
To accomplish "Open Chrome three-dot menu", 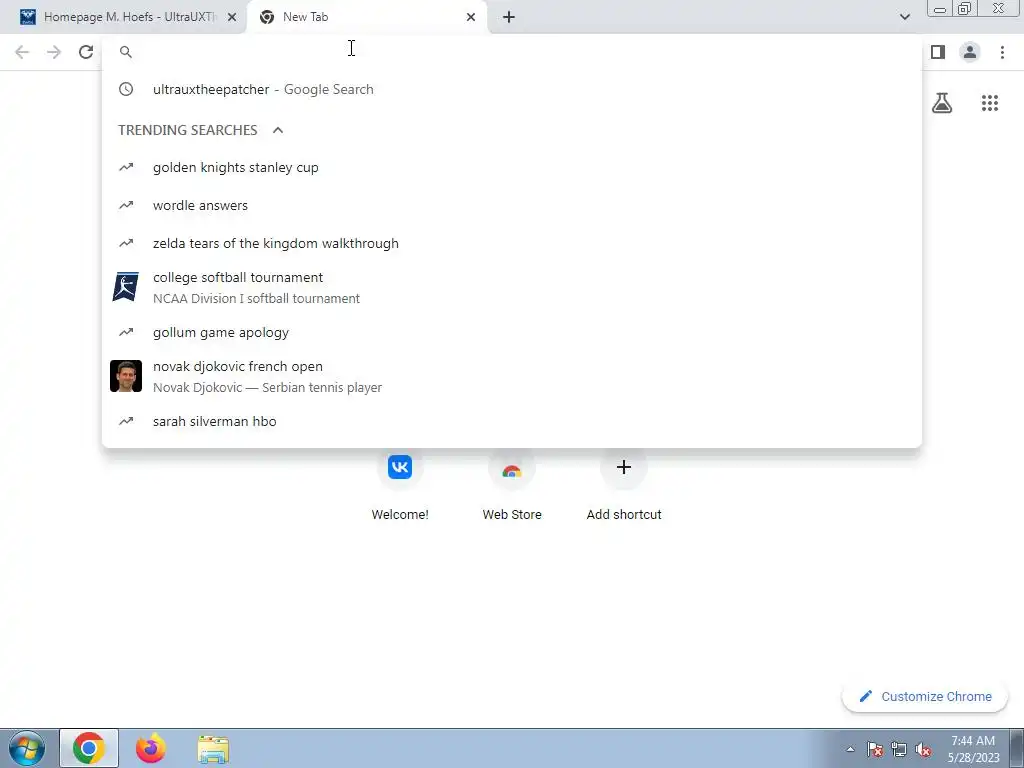I will (1002, 52).
